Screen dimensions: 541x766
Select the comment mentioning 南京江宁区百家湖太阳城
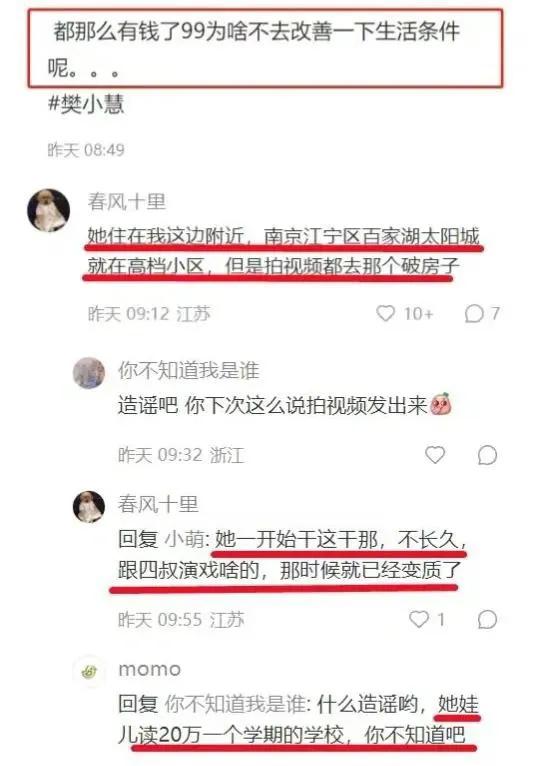point(283,251)
